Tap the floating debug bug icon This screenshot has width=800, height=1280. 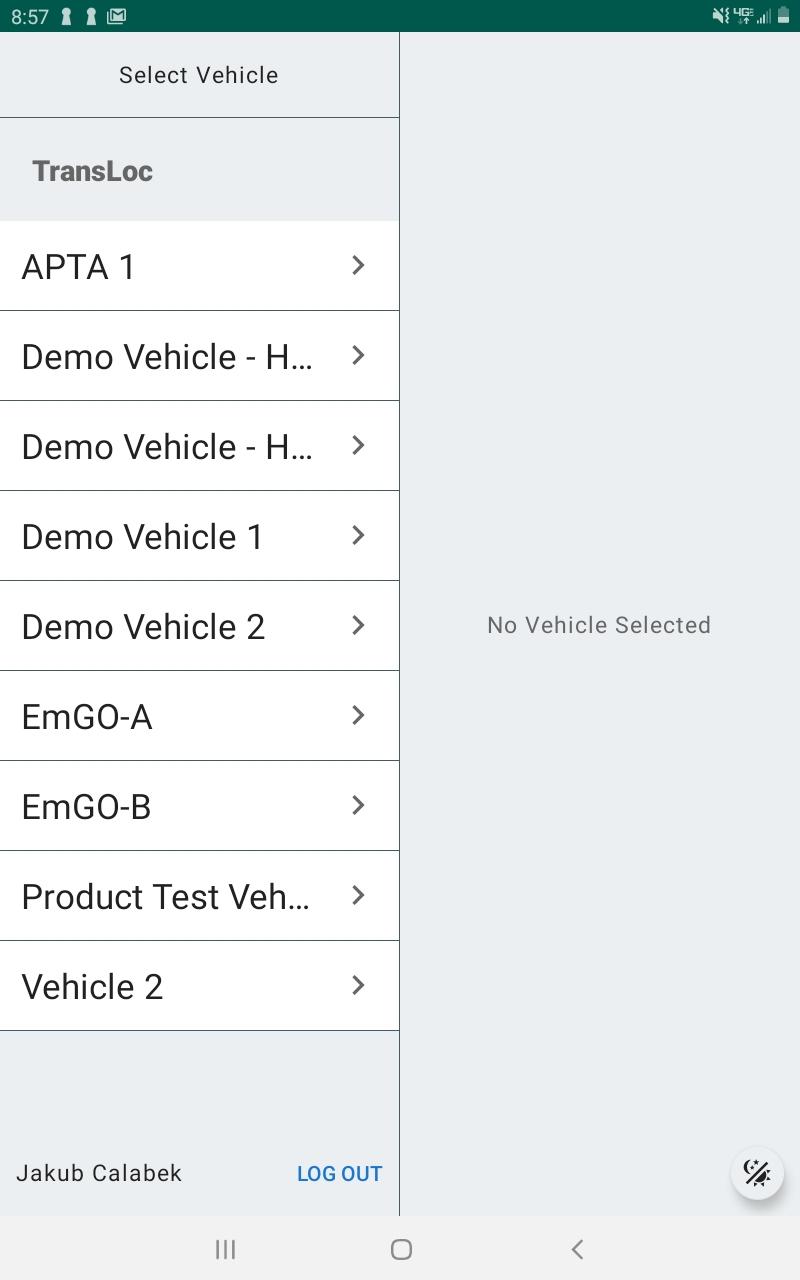point(757,1172)
